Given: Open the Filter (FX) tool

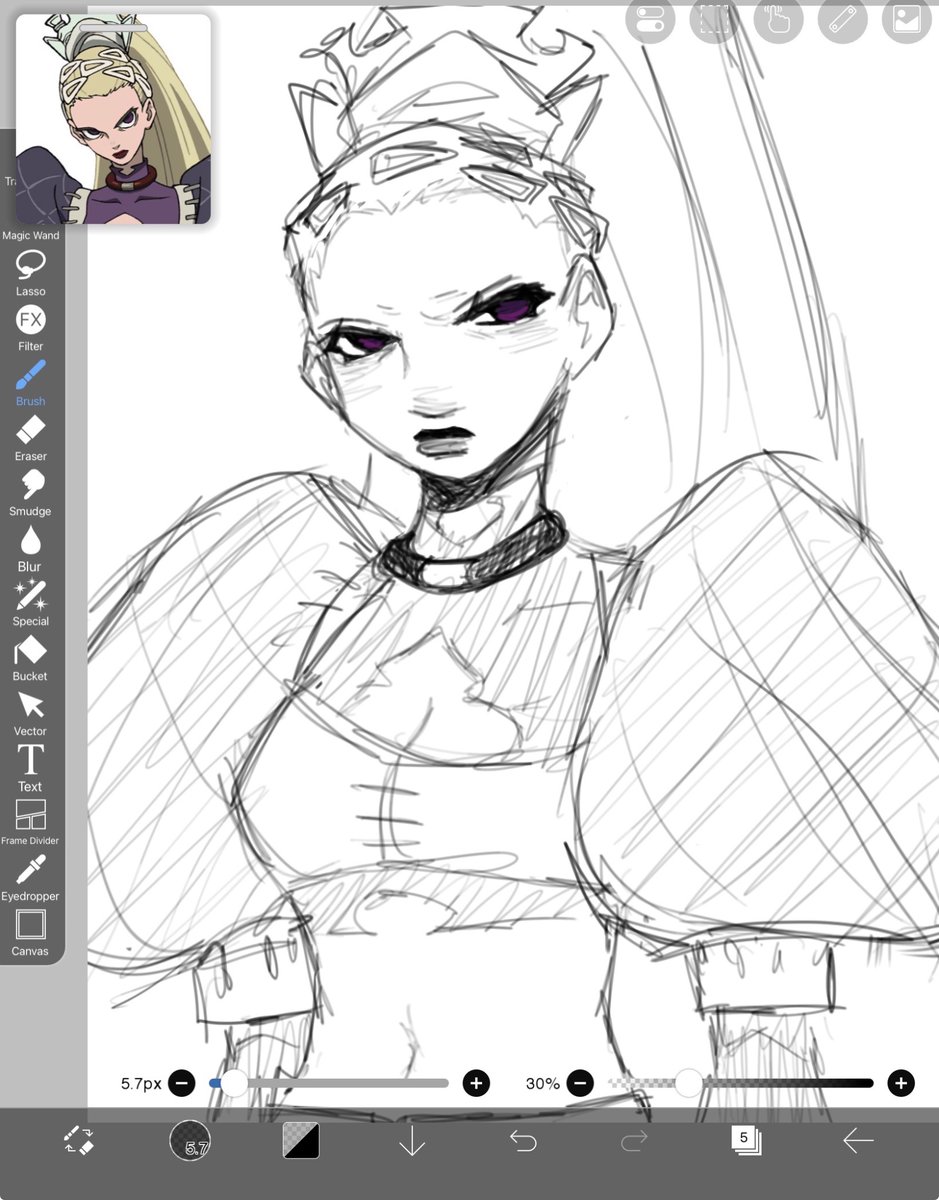Looking at the screenshot, I should 30,328.
